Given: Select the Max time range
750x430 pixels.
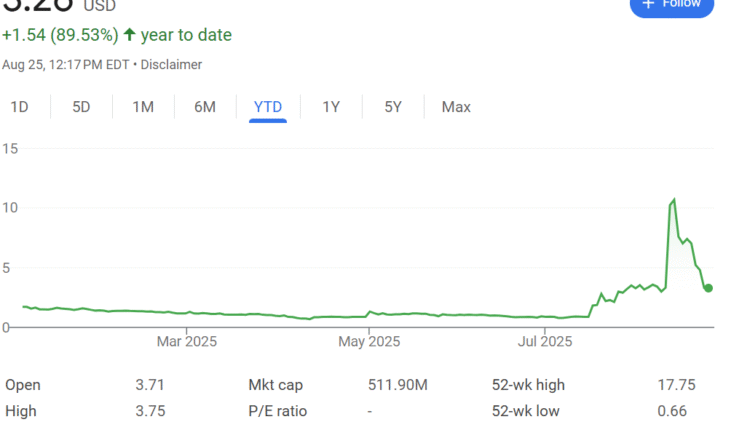Looking at the screenshot, I should coord(456,107).
